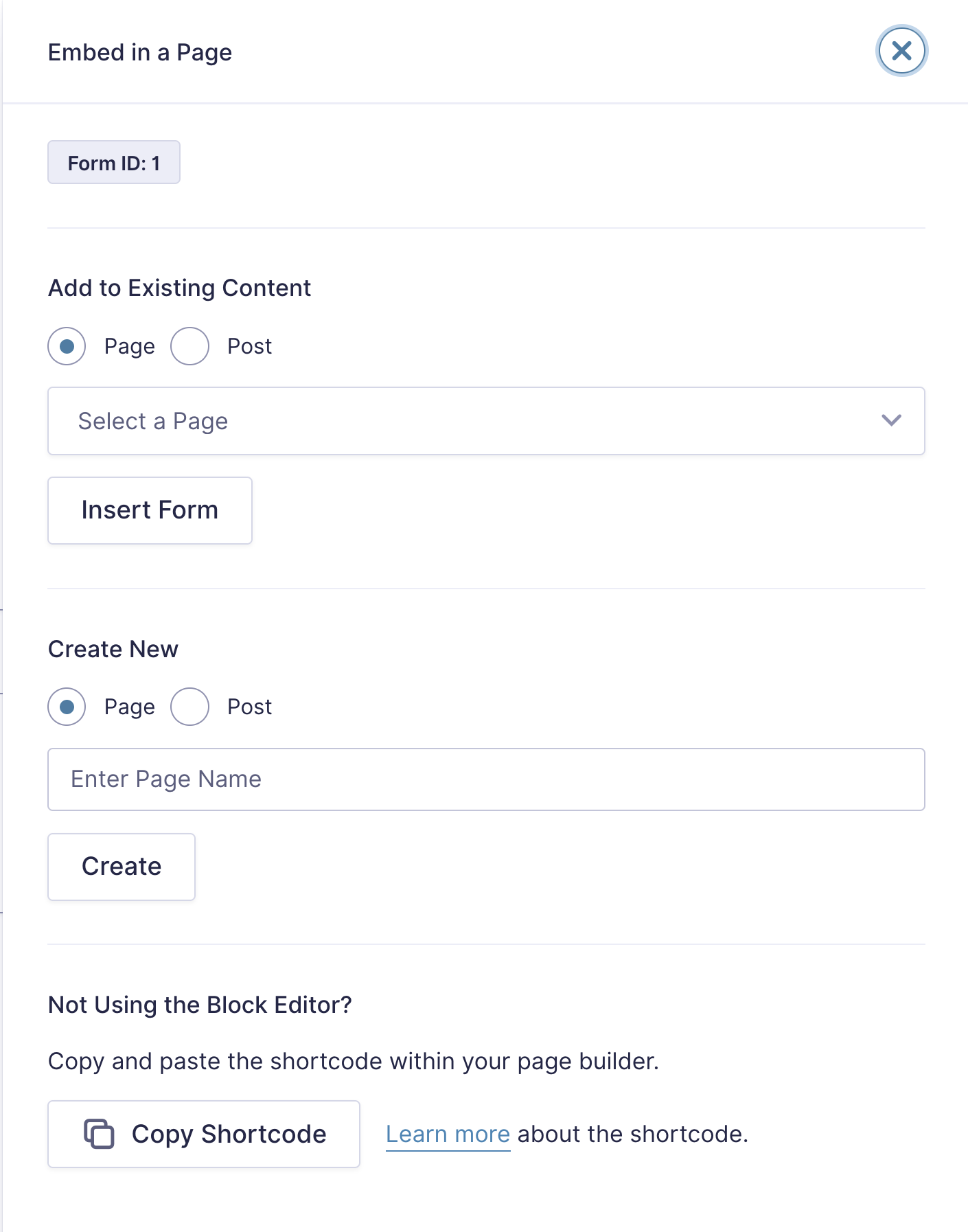Click the Form ID: 1 badge
Image resolution: width=968 pixels, height=1232 pixels.
click(x=113, y=162)
